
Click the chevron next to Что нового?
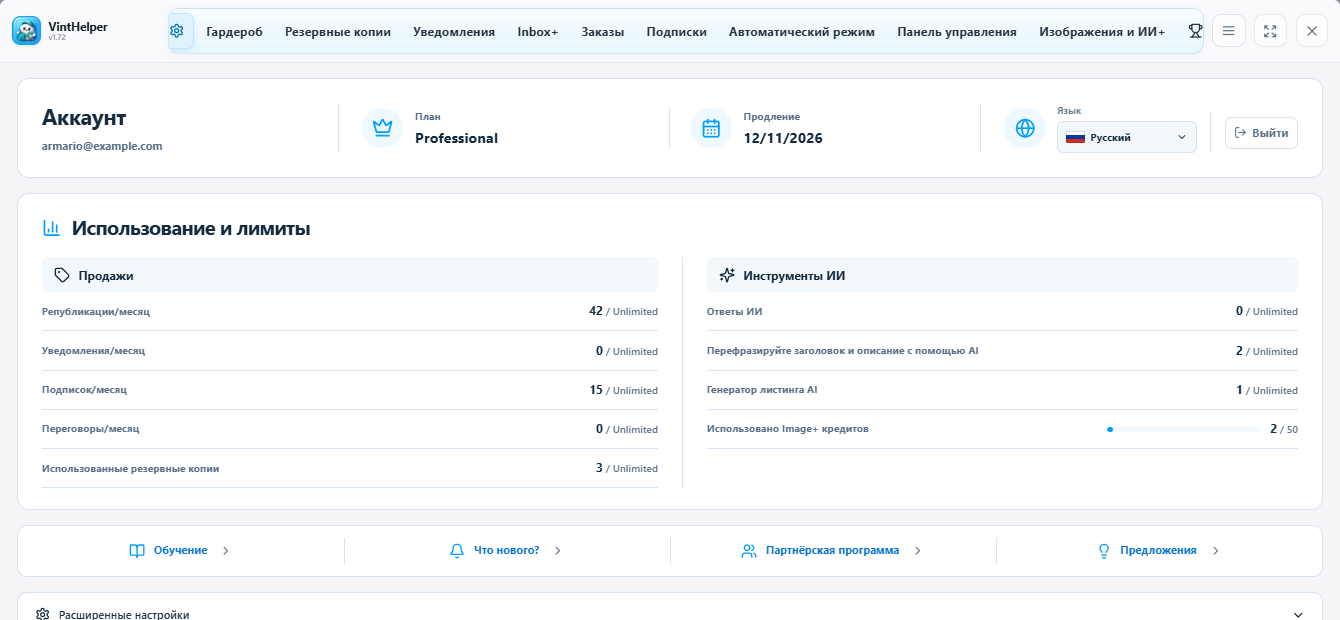557,550
